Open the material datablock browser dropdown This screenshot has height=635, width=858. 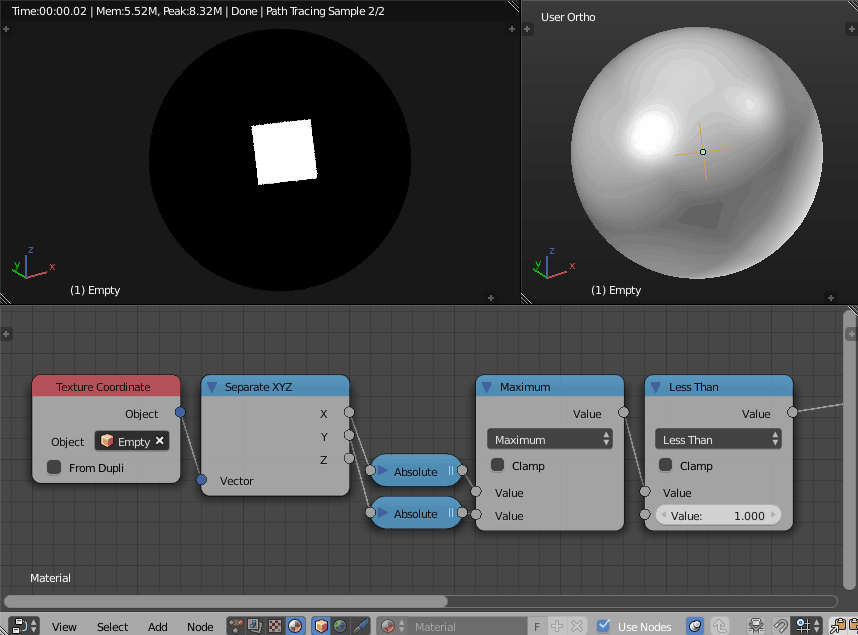390,626
